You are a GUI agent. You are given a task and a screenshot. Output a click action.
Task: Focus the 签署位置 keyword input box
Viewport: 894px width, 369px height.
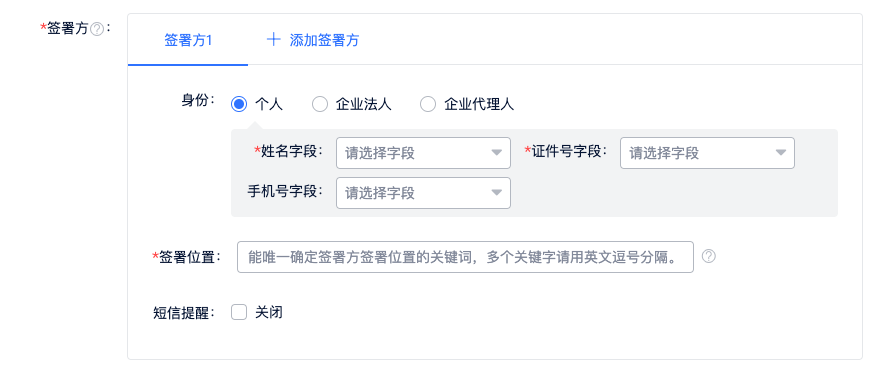point(465,257)
